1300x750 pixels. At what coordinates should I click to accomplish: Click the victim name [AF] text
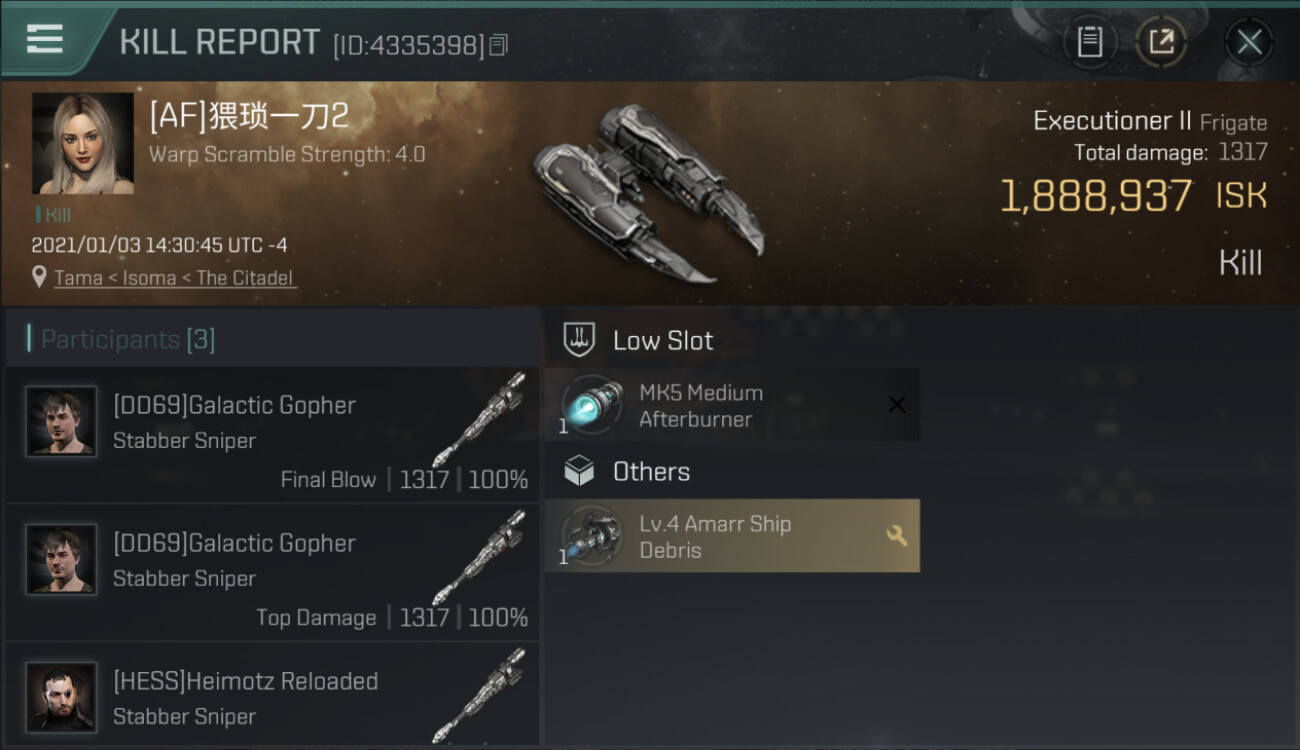[x=249, y=116]
